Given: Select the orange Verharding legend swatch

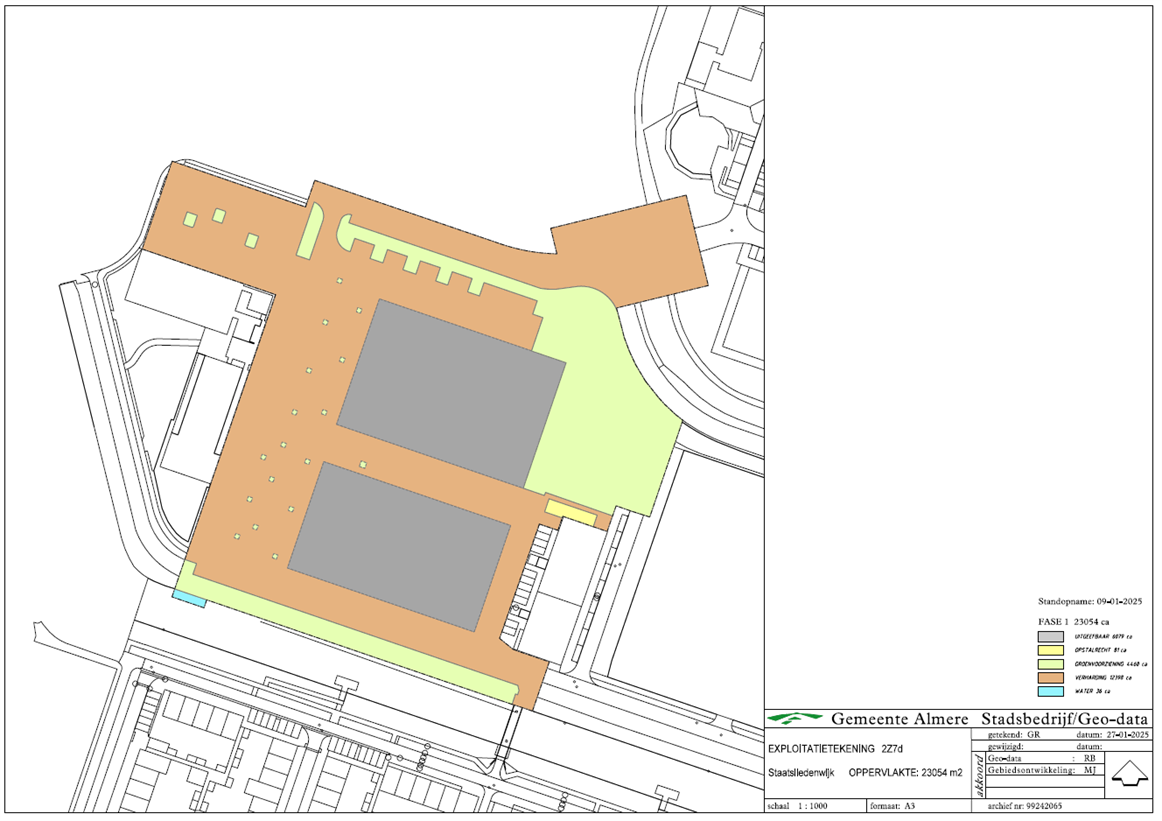Looking at the screenshot, I should tap(1049, 677).
